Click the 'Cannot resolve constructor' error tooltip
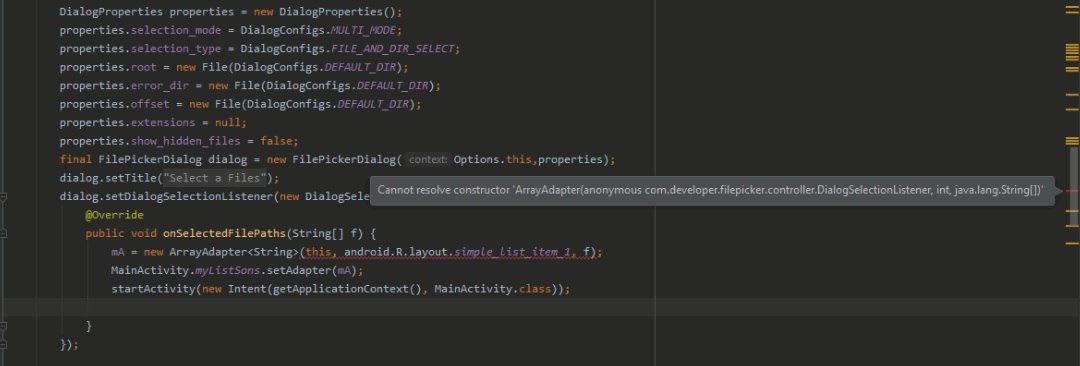The image size is (1080, 366). (712, 190)
